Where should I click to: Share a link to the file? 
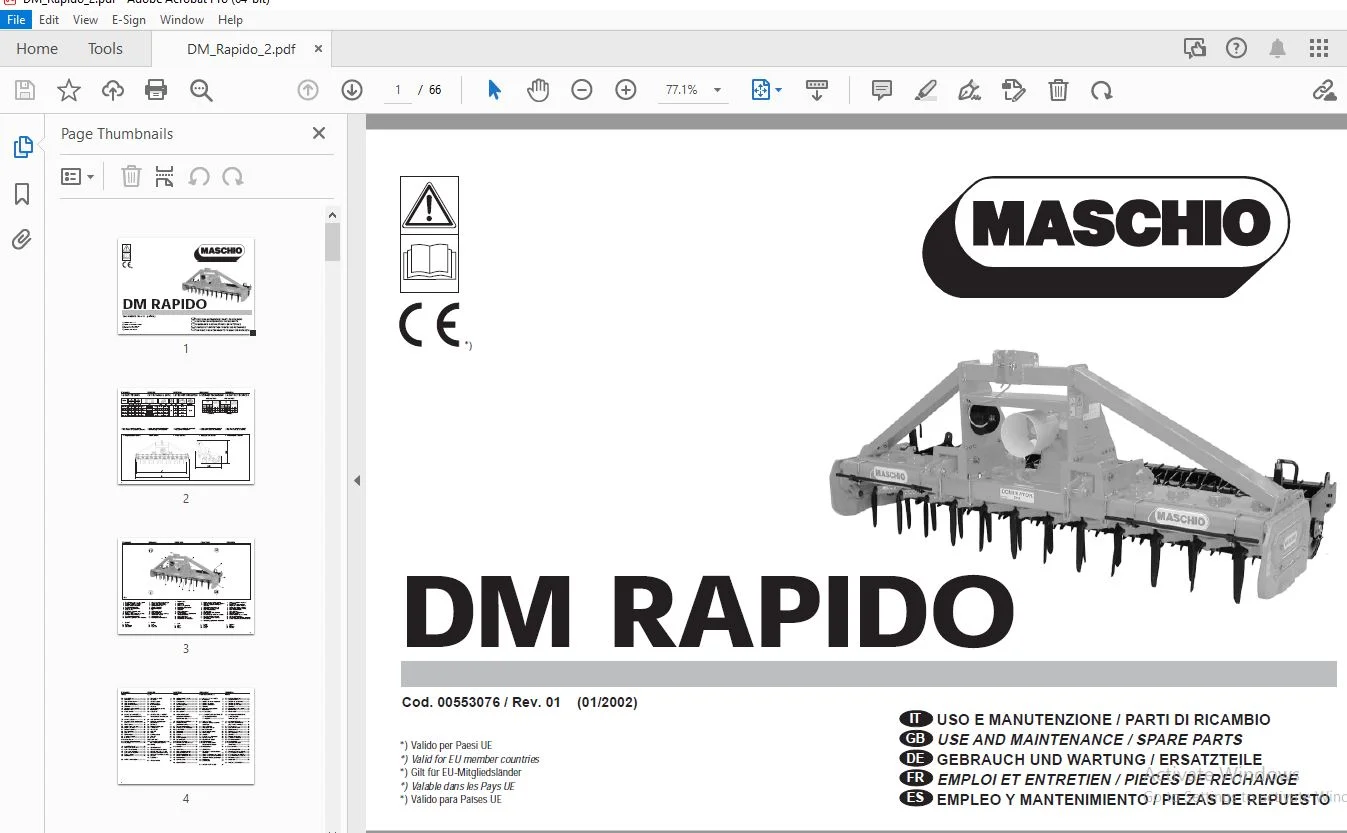click(1325, 91)
